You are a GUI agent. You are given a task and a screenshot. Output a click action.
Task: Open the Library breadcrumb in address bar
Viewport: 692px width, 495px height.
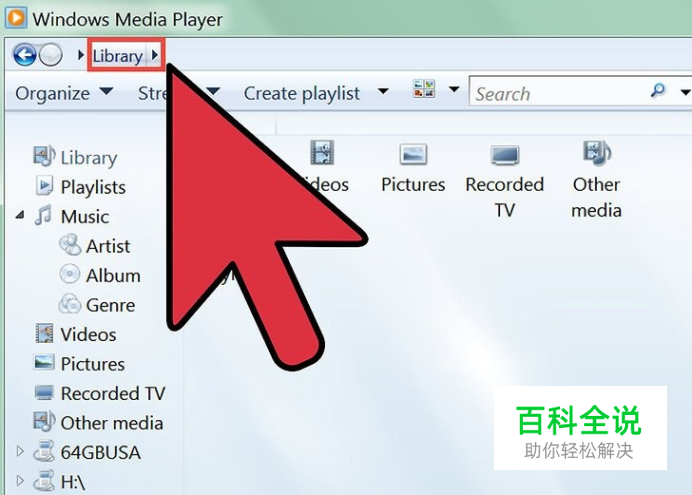[117, 56]
